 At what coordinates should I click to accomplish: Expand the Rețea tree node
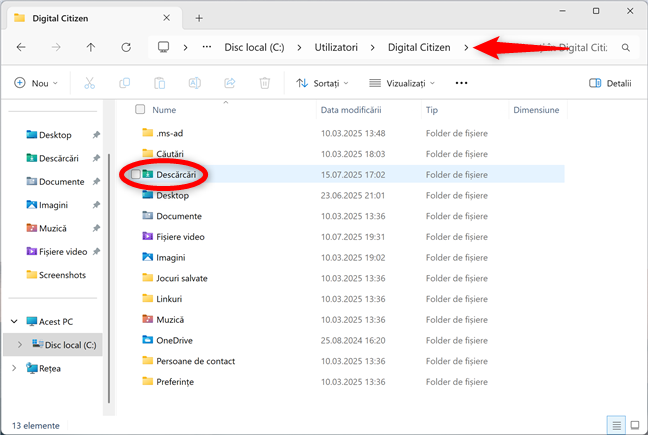13,368
